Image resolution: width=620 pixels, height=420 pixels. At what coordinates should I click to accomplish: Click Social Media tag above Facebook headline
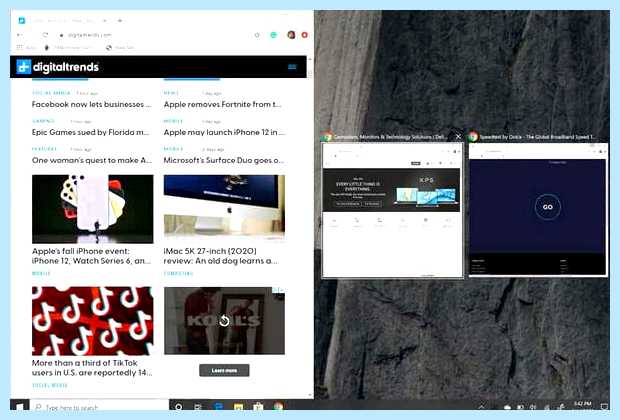pyautogui.click(x=51, y=93)
